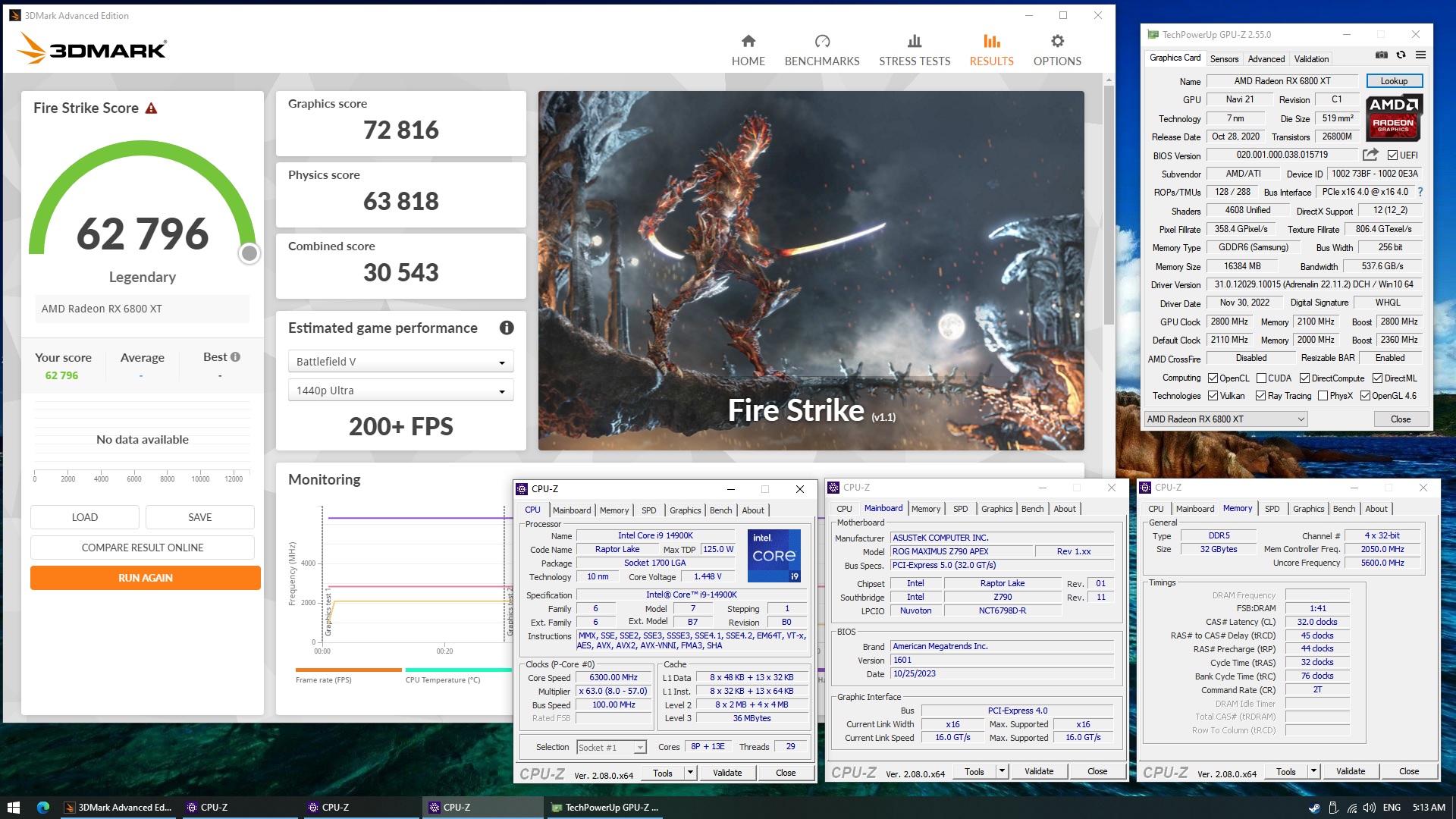Image resolution: width=1456 pixels, height=819 pixels.
Task: Click the battery icon in system tray
Action: click(1333, 808)
